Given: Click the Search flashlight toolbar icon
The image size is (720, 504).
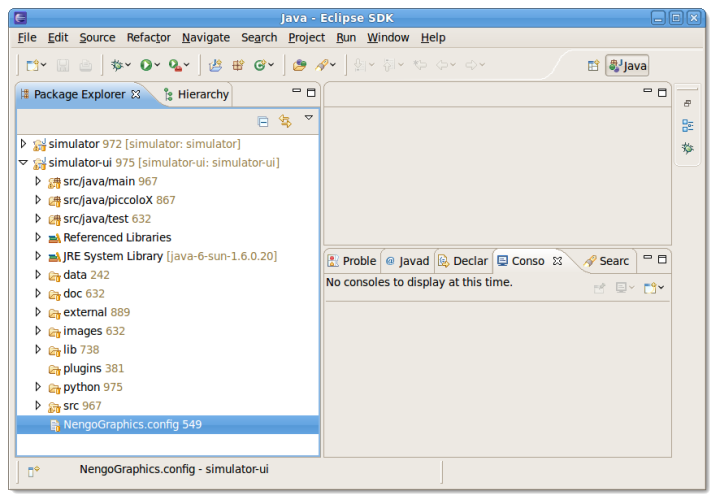Looking at the screenshot, I should 322,65.
